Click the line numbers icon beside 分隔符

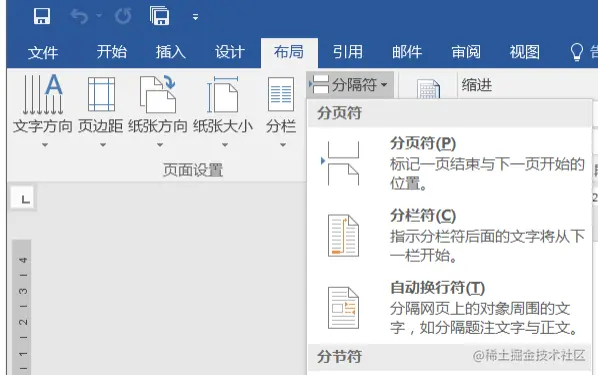(428, 89)
